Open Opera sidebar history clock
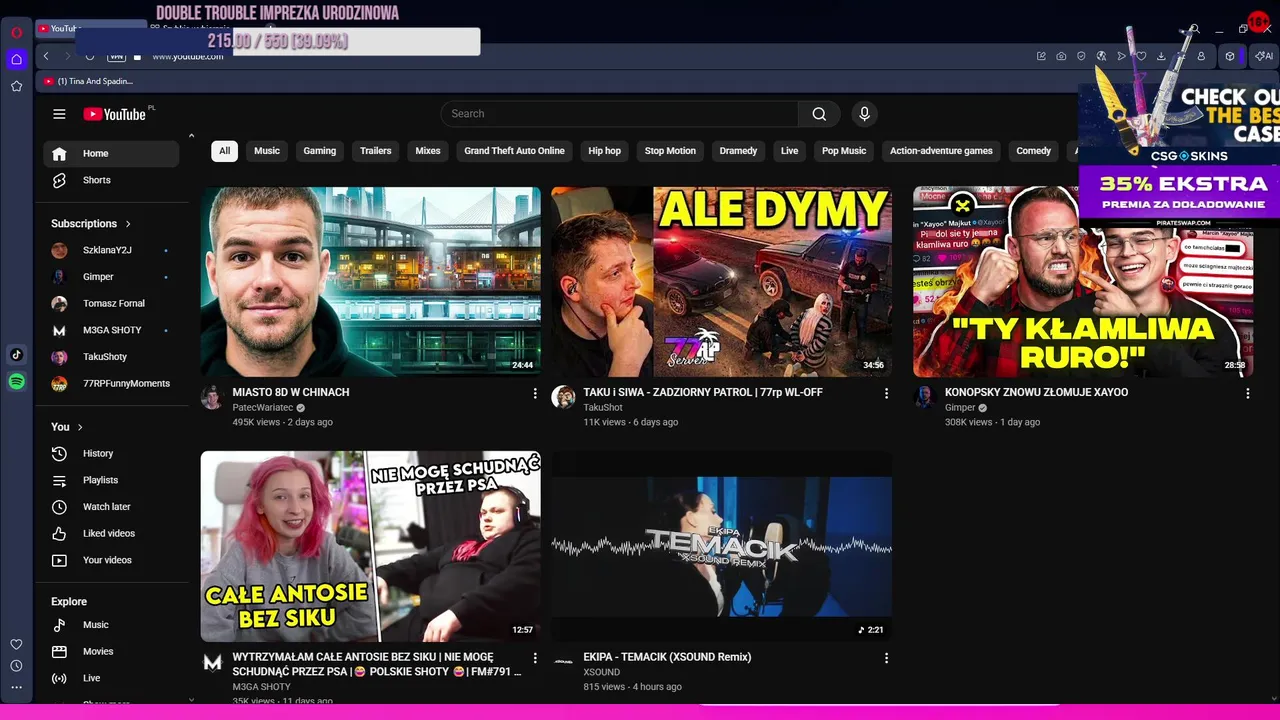Viewport: 1280px width, 720px height. [x=16, y=665]
